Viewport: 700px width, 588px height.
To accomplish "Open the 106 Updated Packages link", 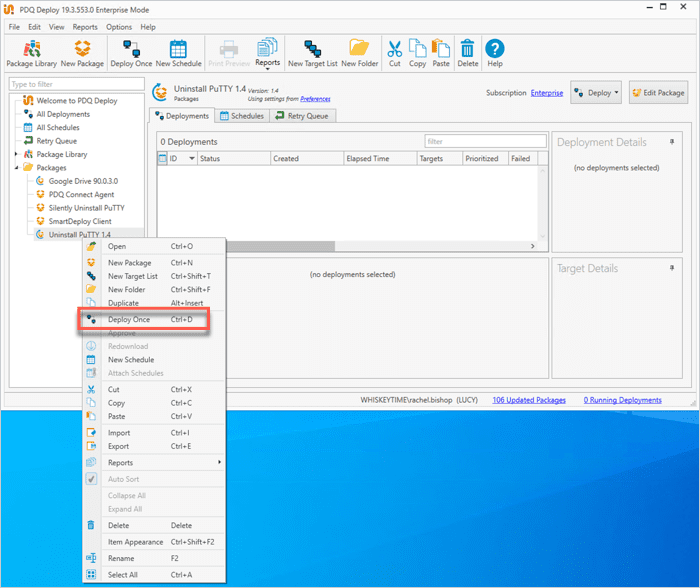I will [529, 400].
